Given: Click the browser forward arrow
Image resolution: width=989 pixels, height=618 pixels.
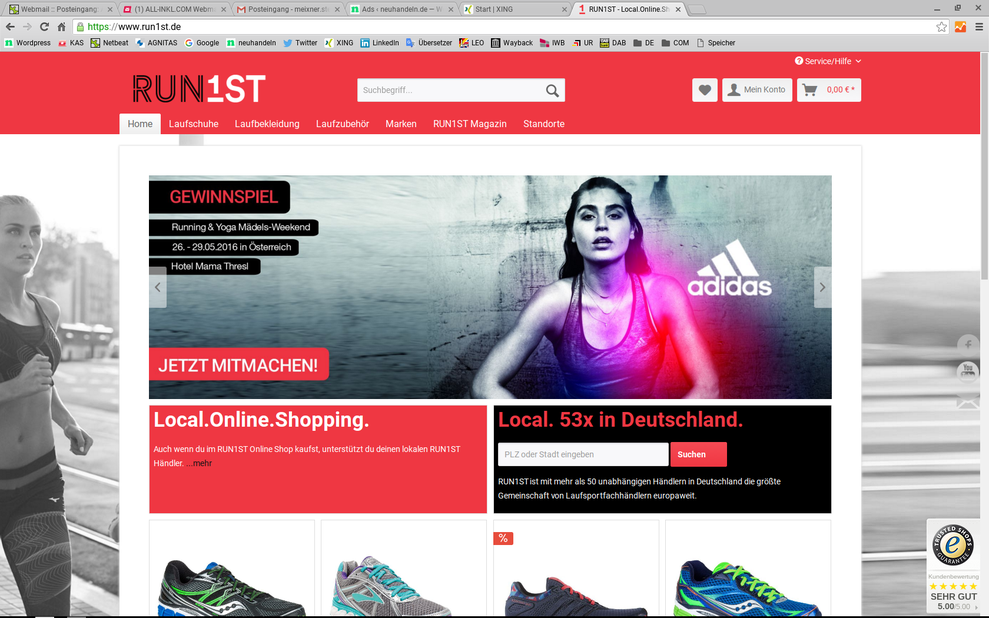Looking at the screenshot, I should coord(27,26).
